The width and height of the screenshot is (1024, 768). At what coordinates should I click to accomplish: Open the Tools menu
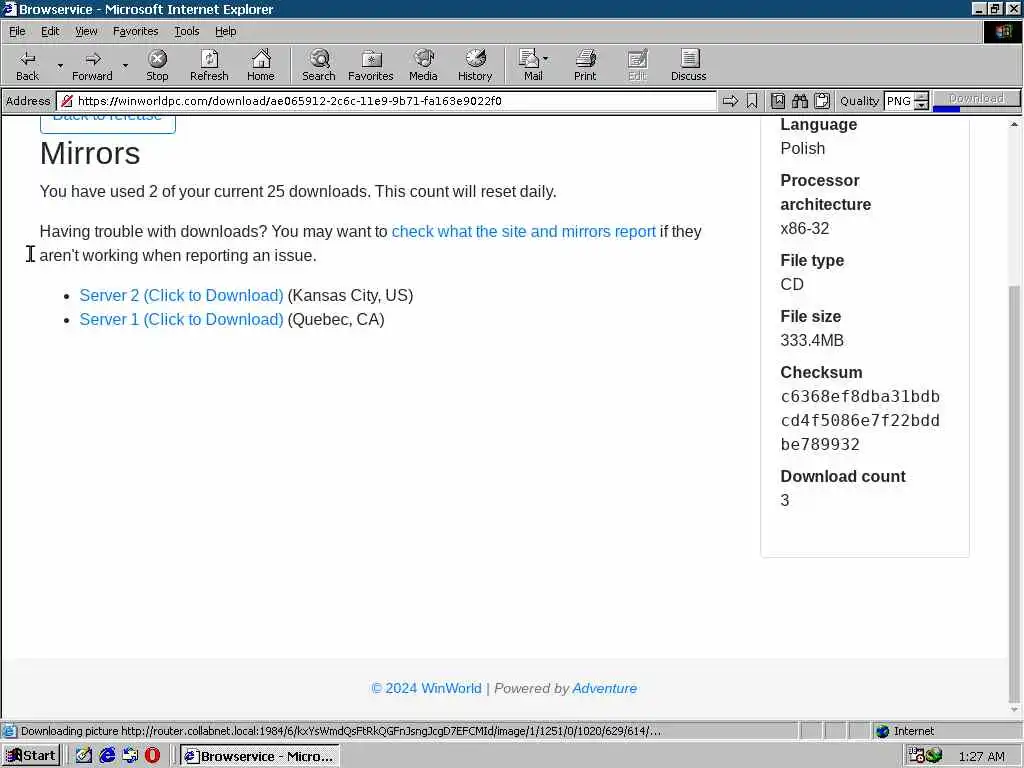[186, 31]
